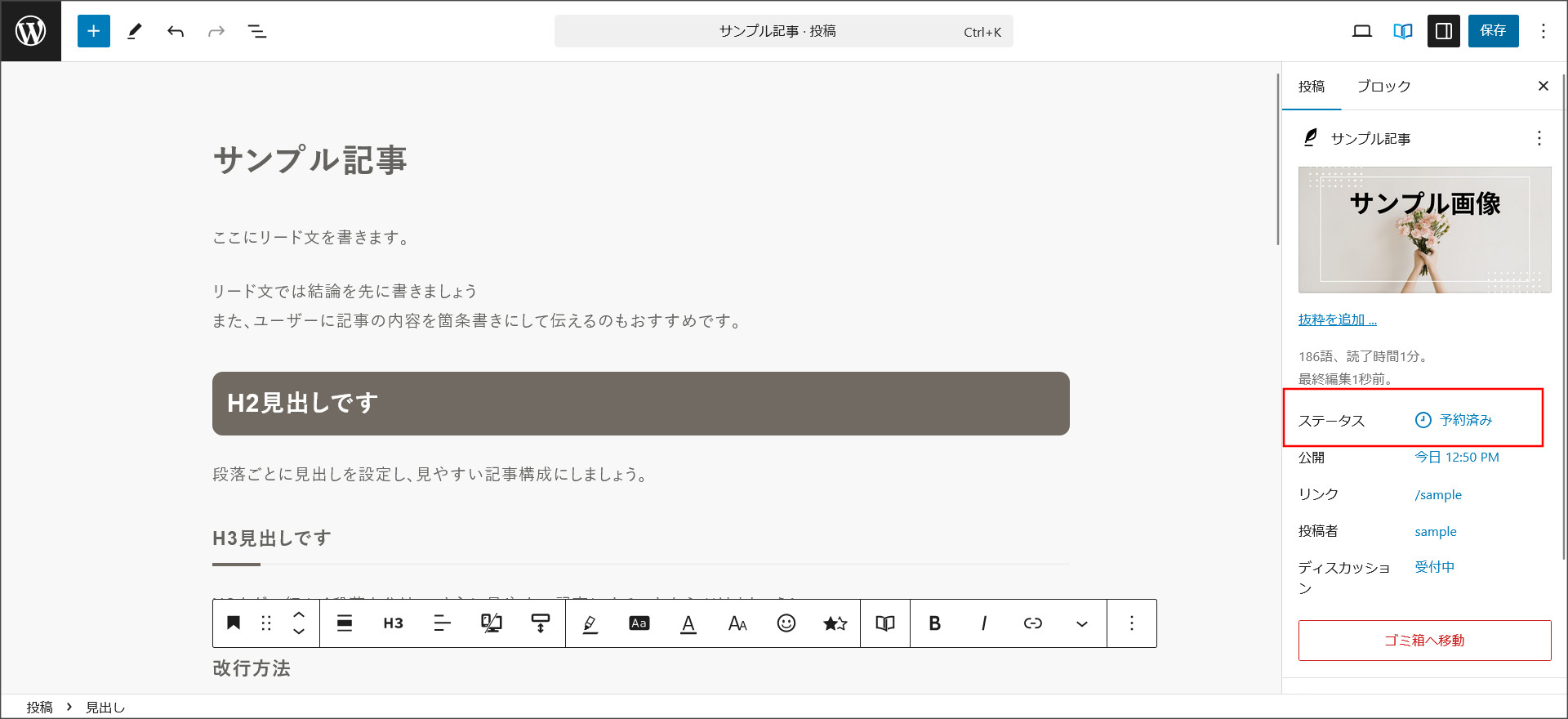This screenshot has width=1568, height=719.
Task: Click paragraph リード文では結論を先に書きましょう
Action: click(345, 292)
